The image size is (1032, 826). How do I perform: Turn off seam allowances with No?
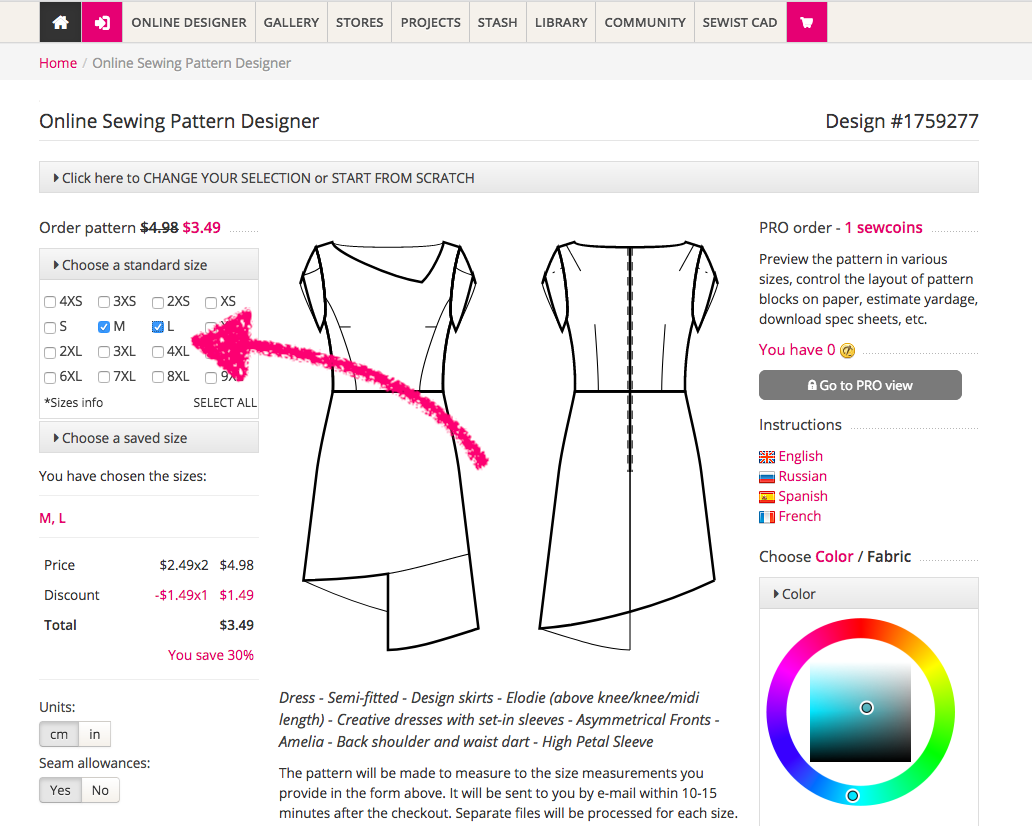(x=100, y=790)
